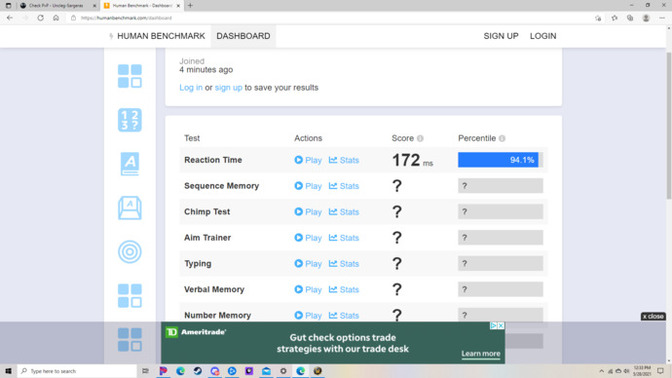Go back with the browser back arrow
This screenshot has height=378, width=672.
tap(10, 18)
